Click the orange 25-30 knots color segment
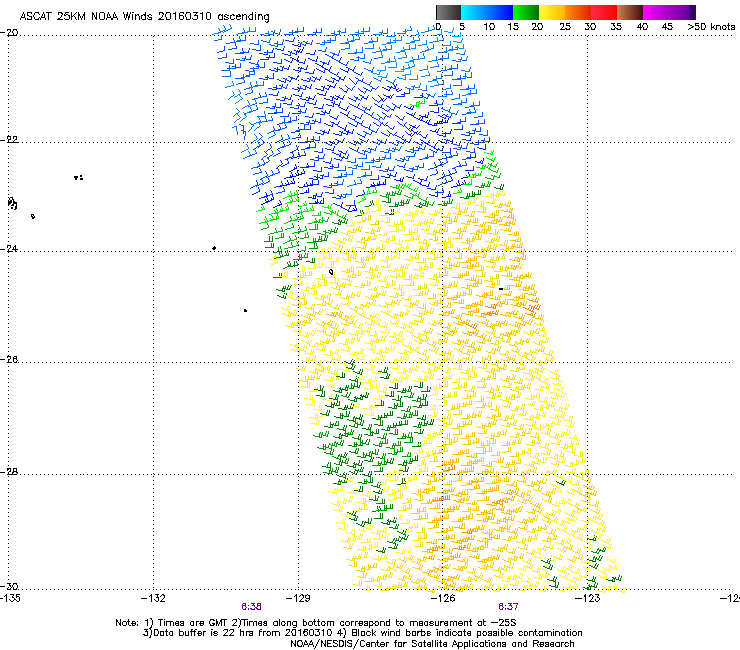This screenshot has height=650, width=740. coord(578,12)
